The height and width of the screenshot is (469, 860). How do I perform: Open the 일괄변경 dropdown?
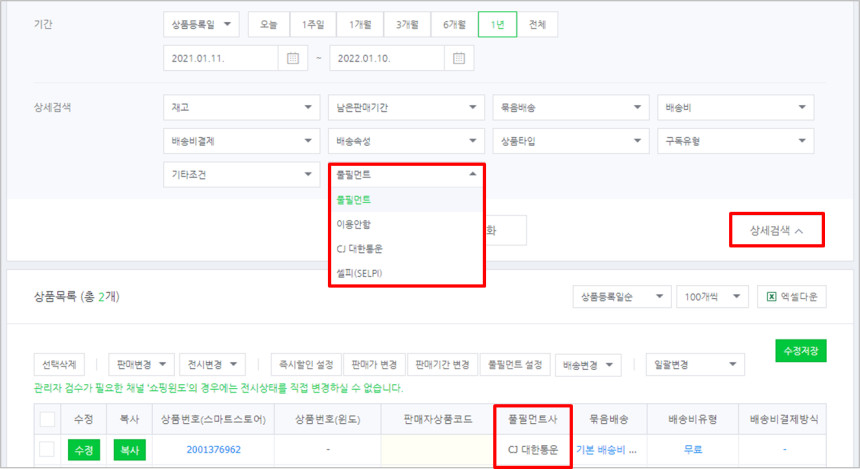pos(695,365)
